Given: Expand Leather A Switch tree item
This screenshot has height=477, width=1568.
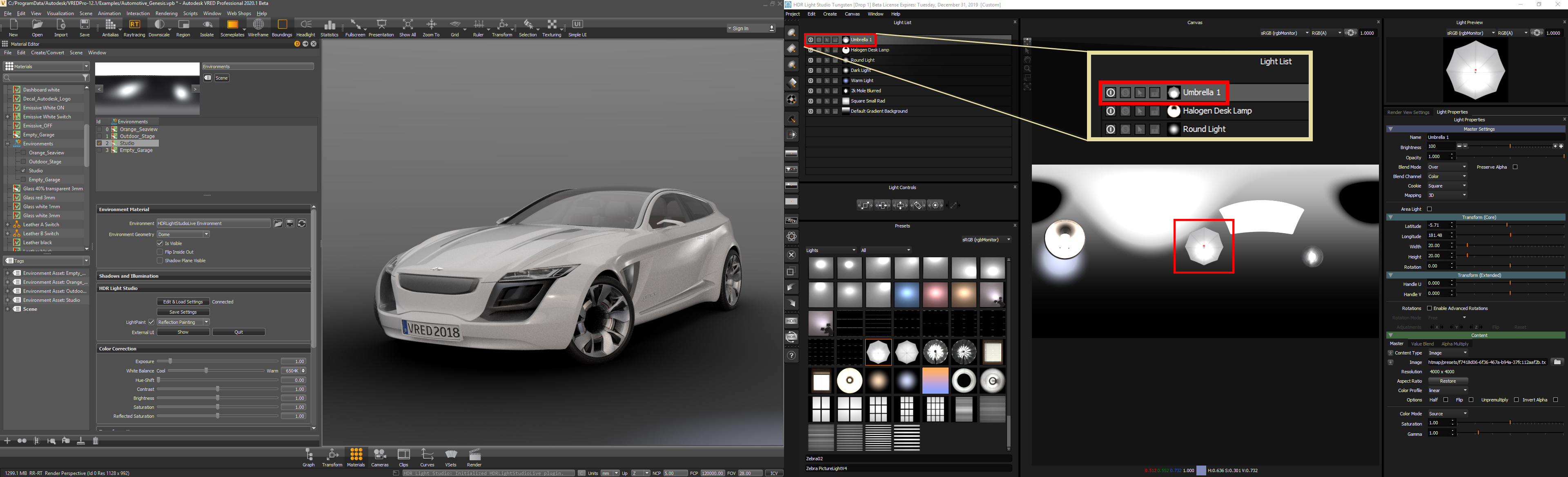Looking at the screenshot, I should [x=7, y=225].
